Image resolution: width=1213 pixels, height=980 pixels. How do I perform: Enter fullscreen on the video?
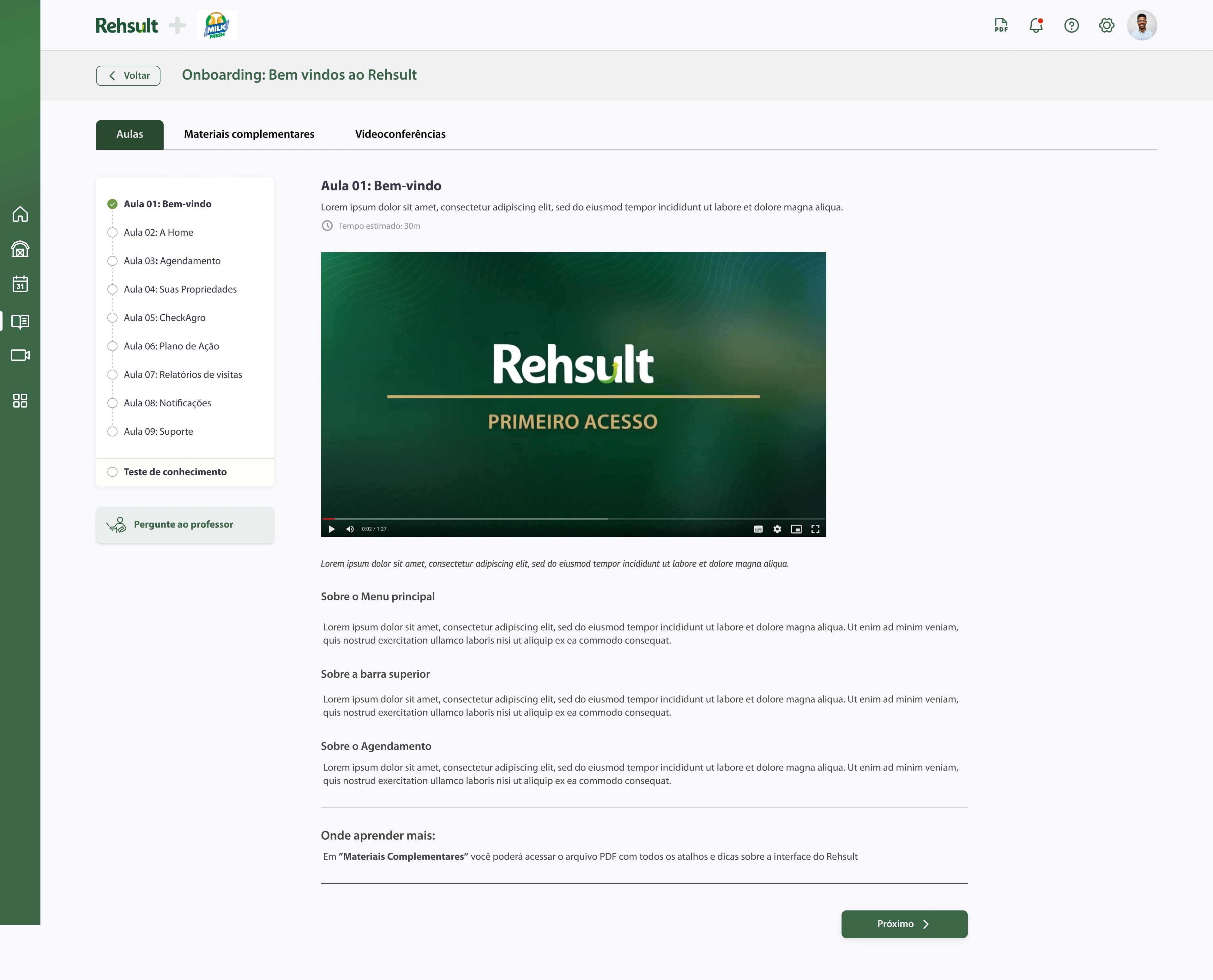pos(815,529)
